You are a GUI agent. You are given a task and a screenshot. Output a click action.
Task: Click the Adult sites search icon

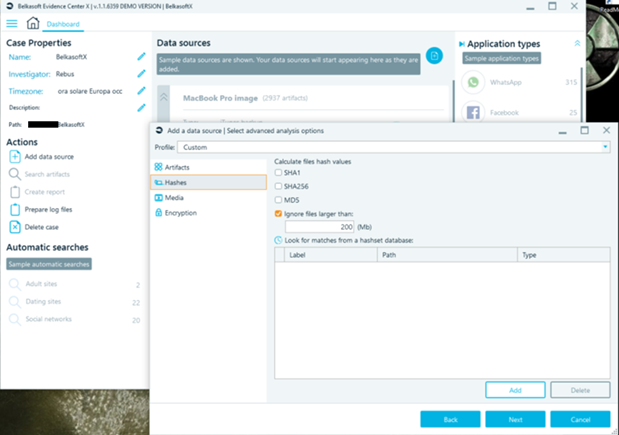pyautogui.click(x=15, y=284)
